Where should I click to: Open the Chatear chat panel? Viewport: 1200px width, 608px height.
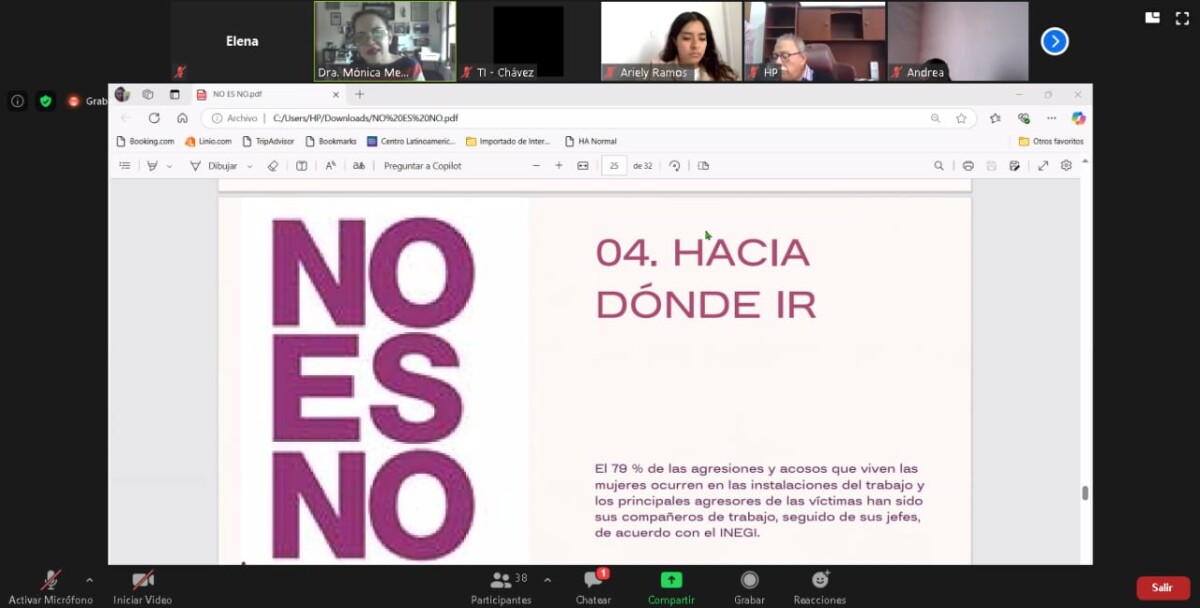point(593,587)
